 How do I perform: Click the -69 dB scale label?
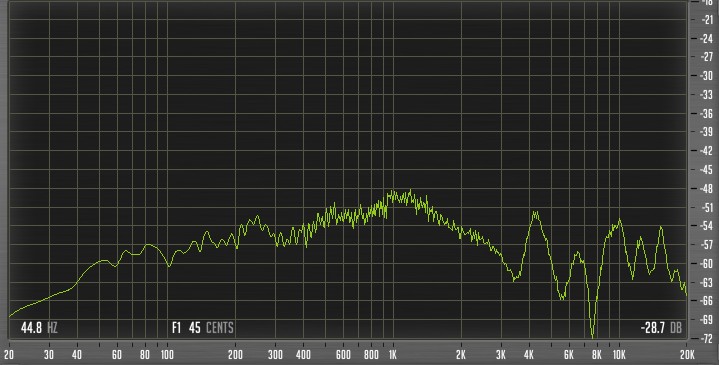pos(707,320)
